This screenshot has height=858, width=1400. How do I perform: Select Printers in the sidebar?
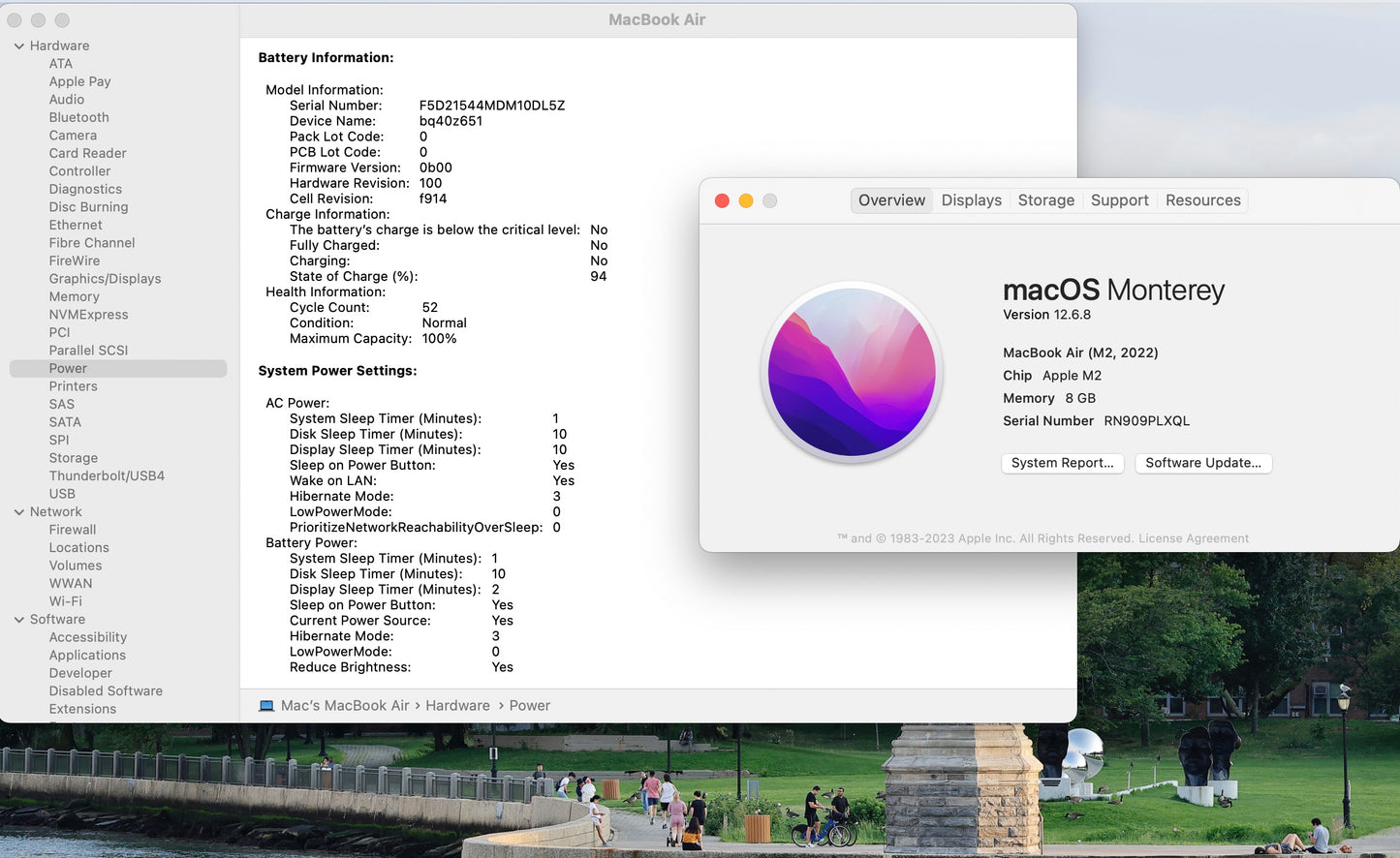click(74, 386)
